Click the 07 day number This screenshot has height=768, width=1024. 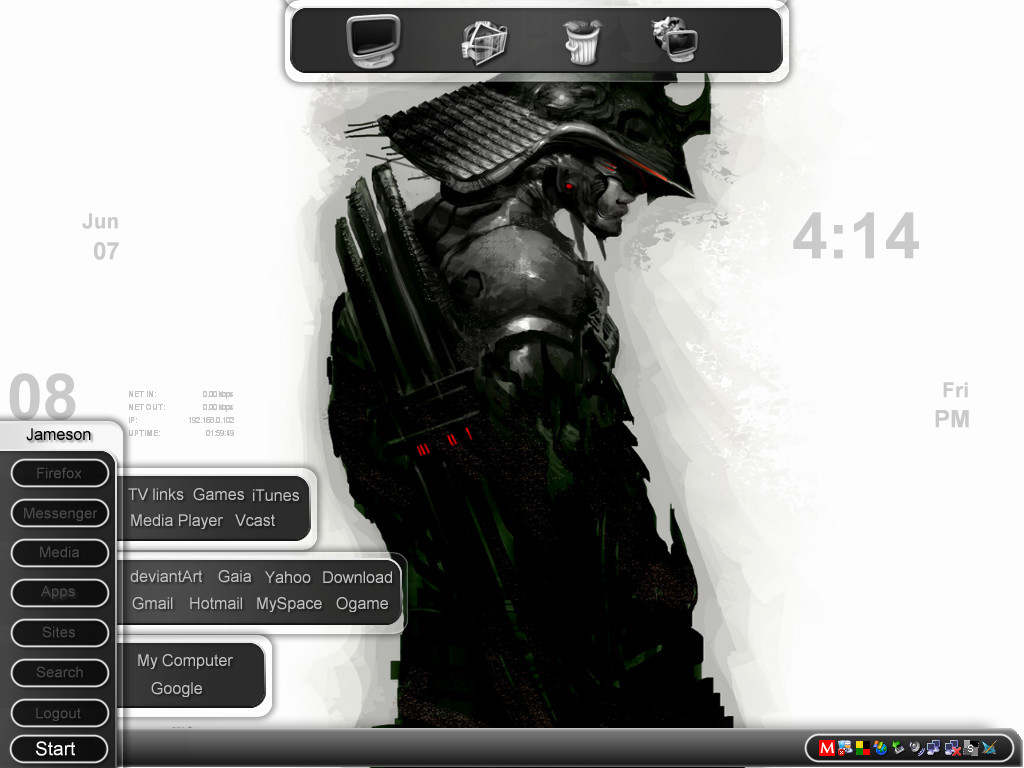[106, 251]
